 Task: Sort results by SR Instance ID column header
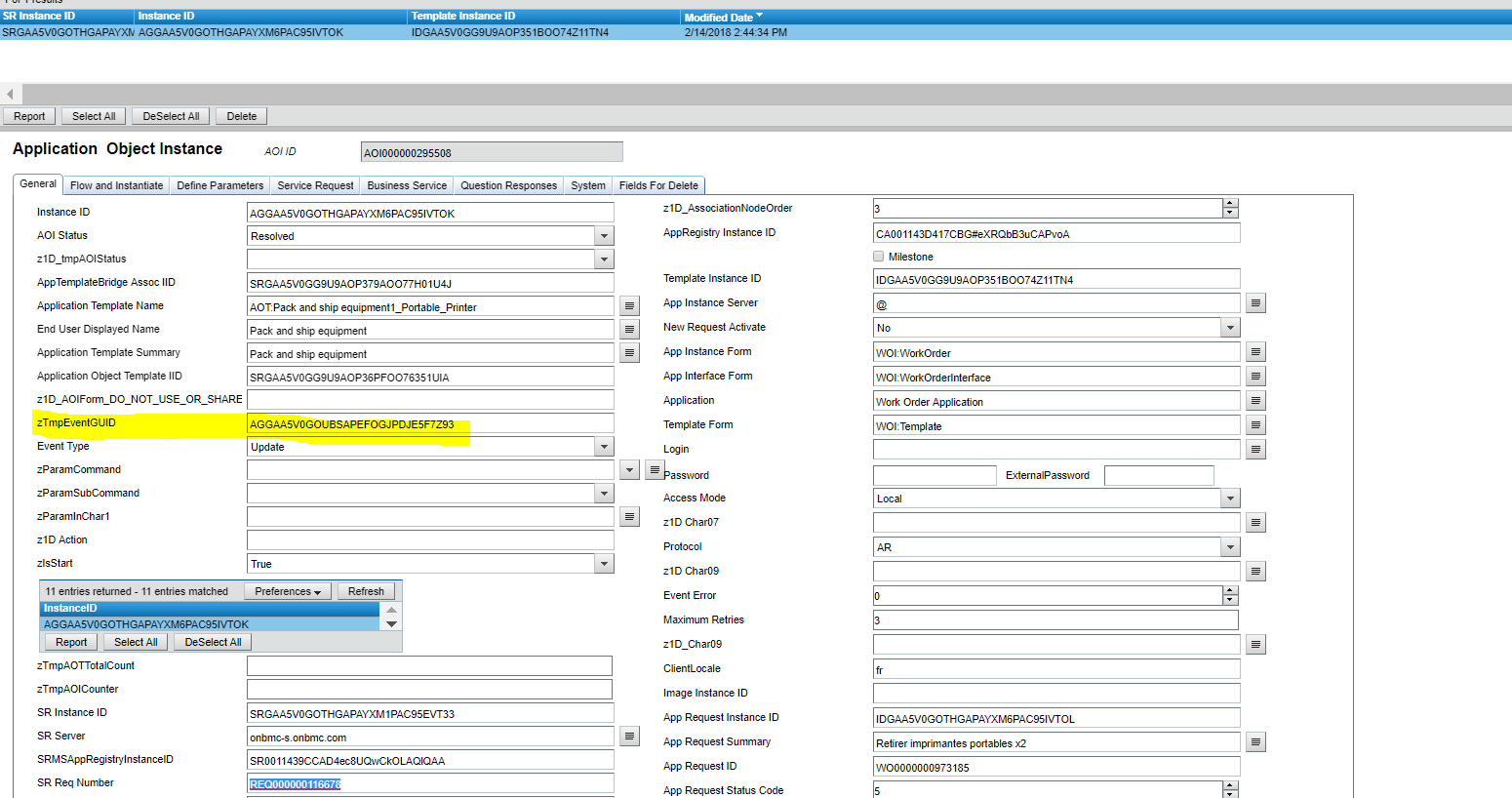coord(67,17)
